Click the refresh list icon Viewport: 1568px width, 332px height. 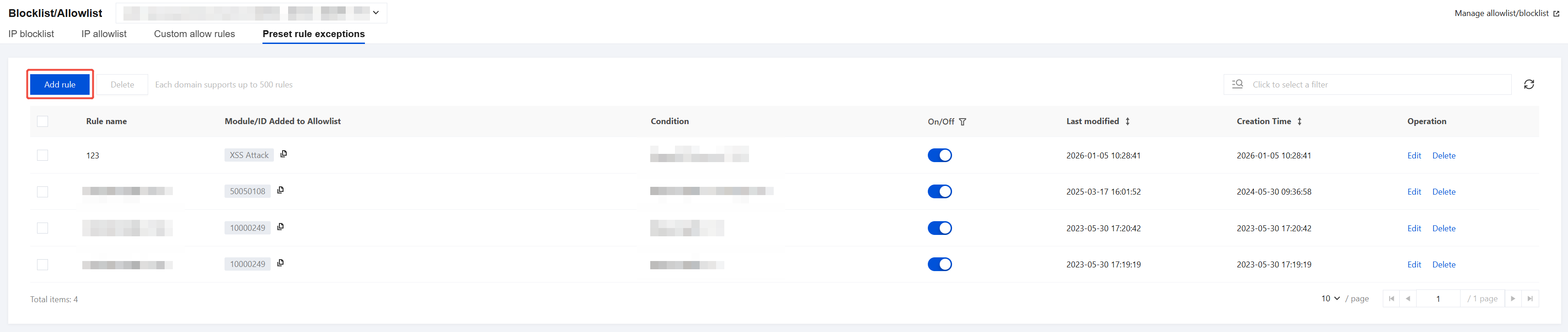pos(1528,85)
